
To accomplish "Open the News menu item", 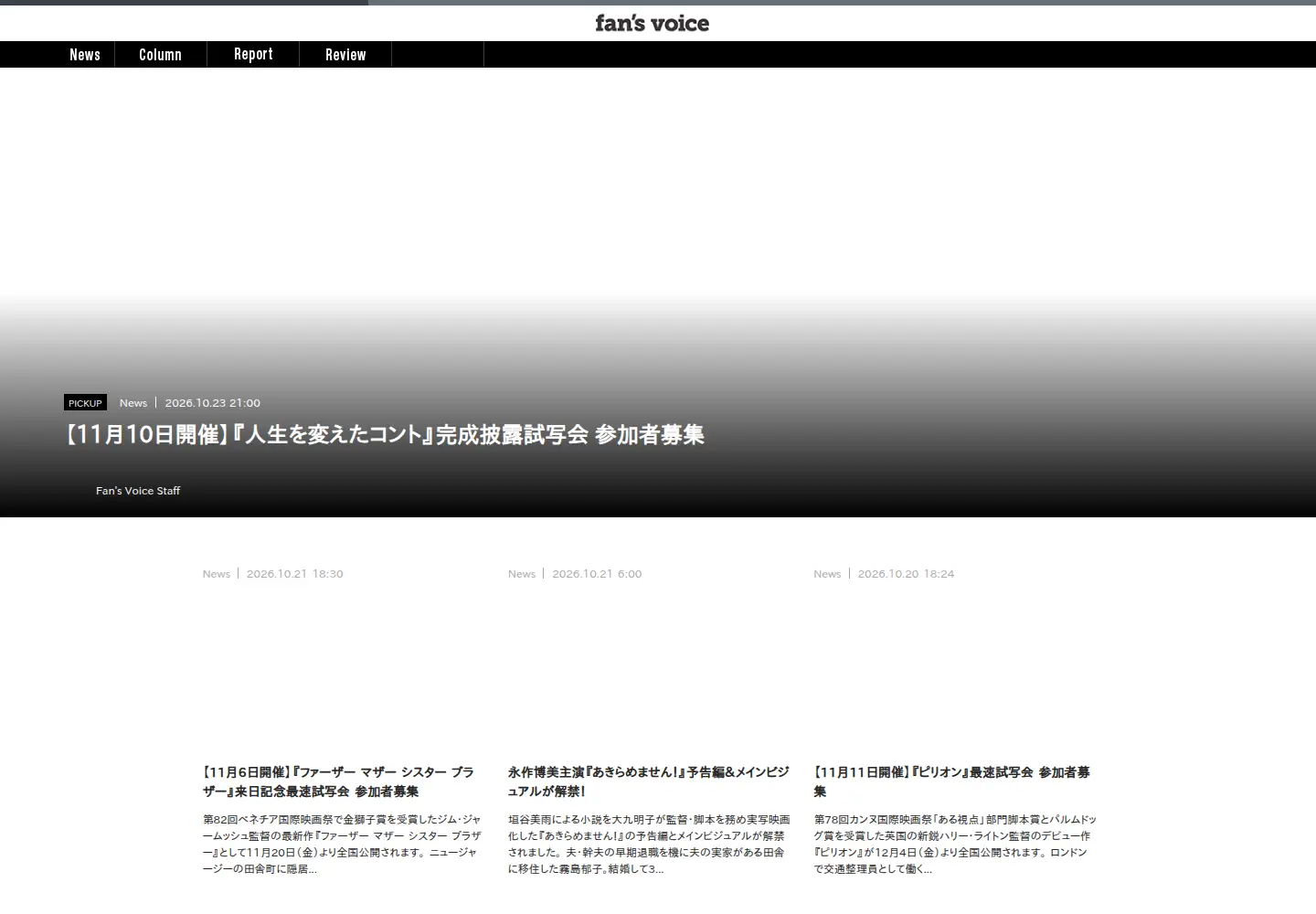I will (x=85, y=55).
